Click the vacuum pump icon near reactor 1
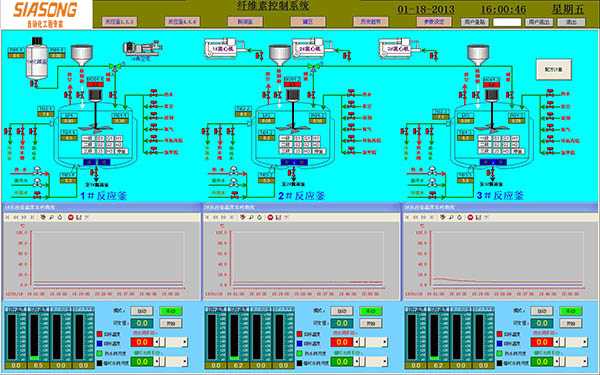This screenshot has width=600, height=375. pyautogui.click(x=142, y=48)
